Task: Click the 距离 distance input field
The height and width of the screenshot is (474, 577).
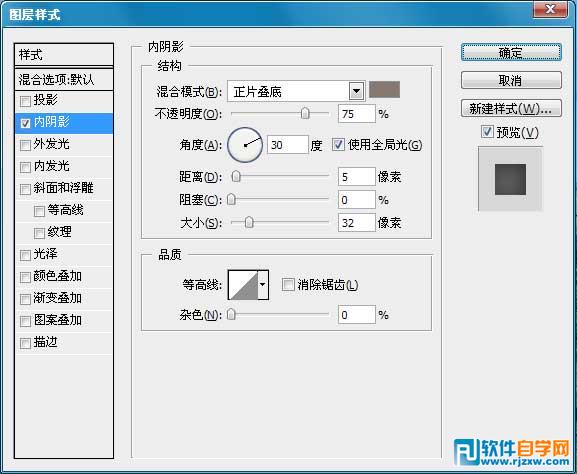Action: [x=357, y=177]
